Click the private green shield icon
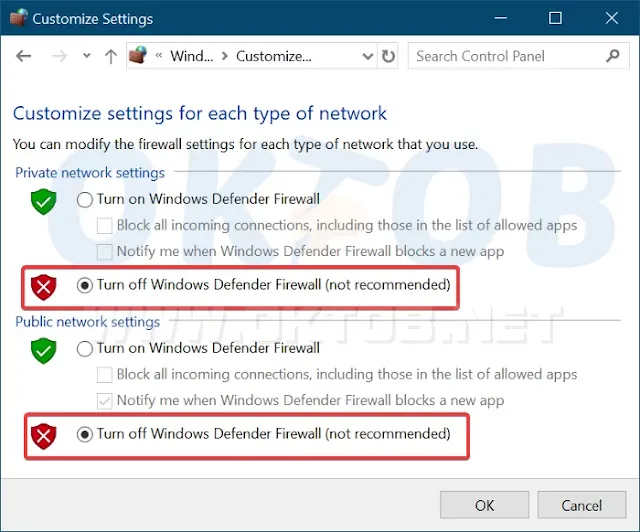The image size is (640, 532). pyautogui.click(x=44, y=202)
